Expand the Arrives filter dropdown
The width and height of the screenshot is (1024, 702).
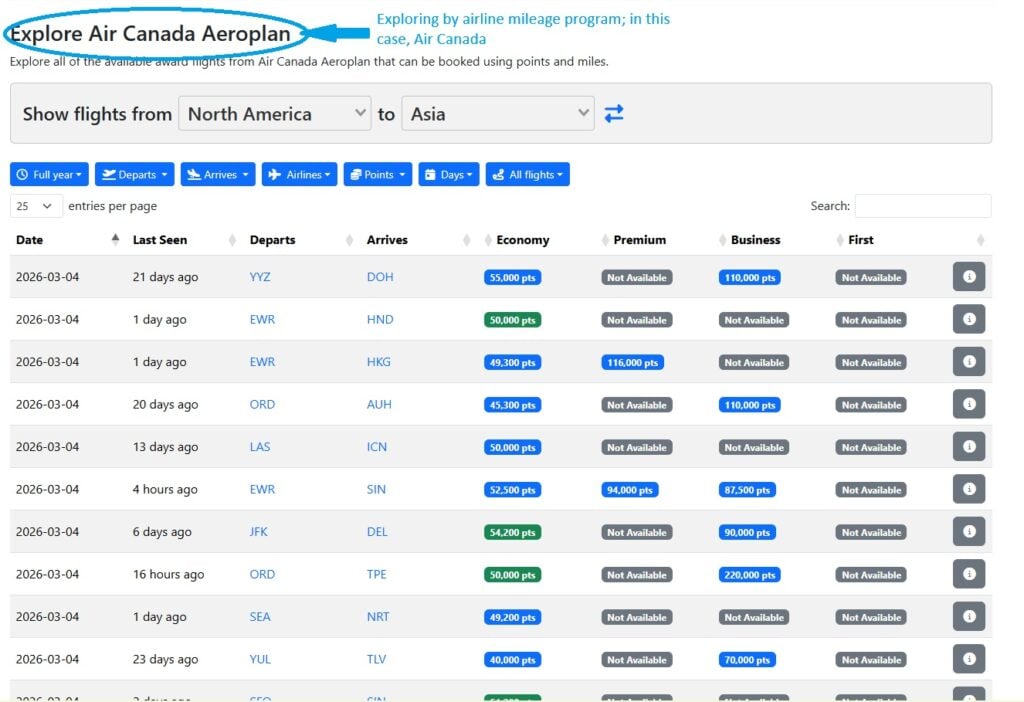pos(217,174)
